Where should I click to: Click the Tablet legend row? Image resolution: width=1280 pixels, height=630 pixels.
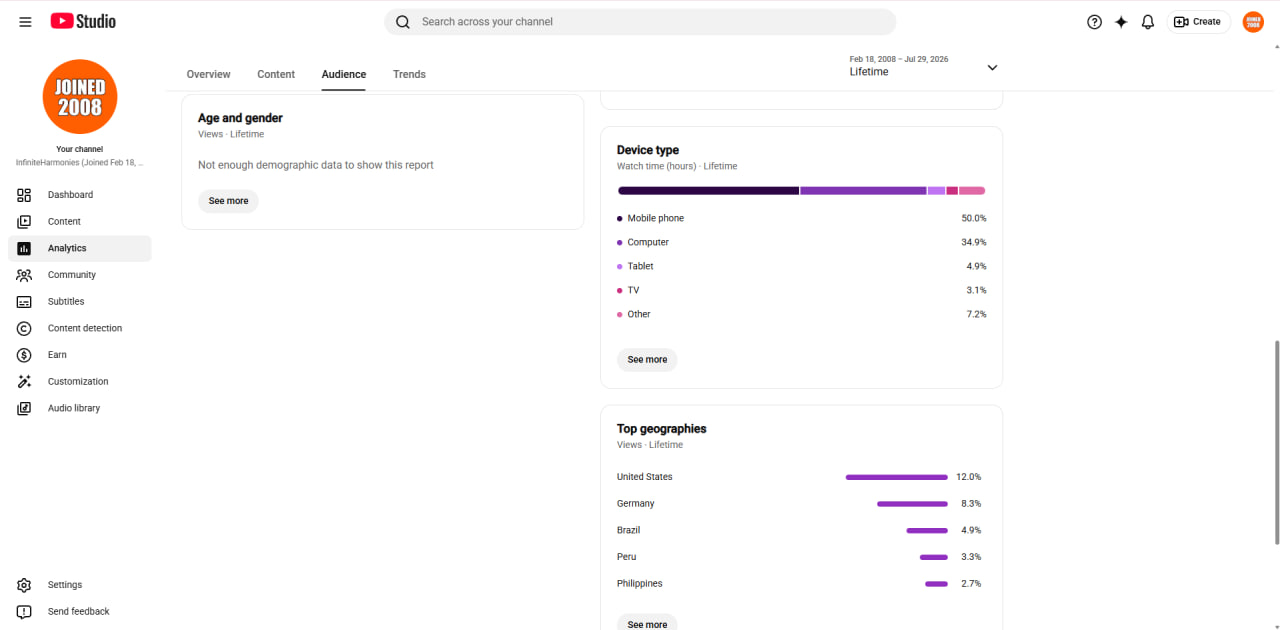[801, 266]
